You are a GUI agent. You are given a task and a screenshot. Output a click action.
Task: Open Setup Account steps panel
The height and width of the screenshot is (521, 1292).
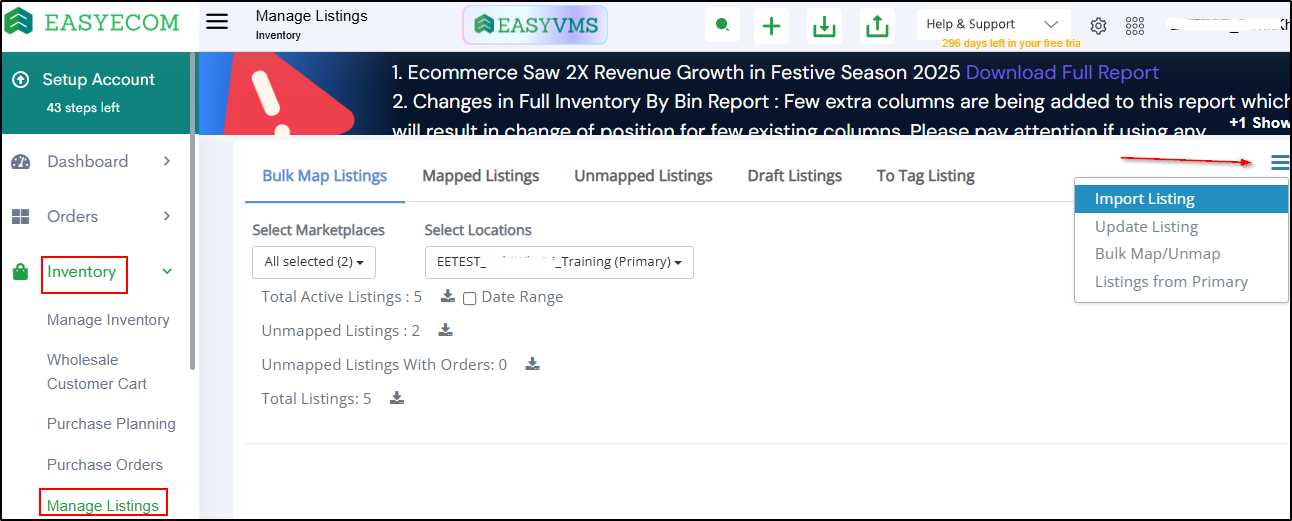[99, 91]
